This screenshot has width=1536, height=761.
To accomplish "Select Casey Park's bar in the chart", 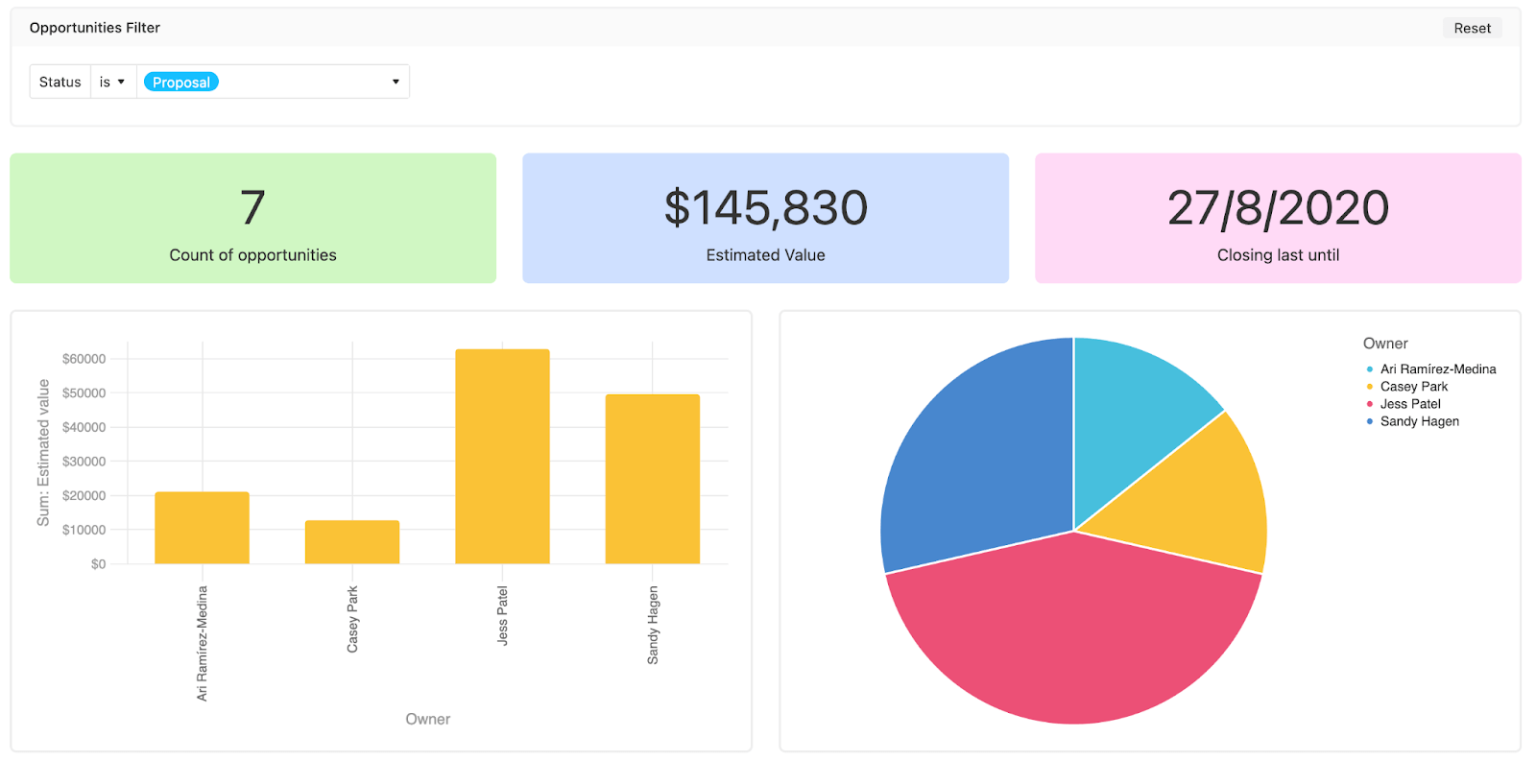I will 352,540.
